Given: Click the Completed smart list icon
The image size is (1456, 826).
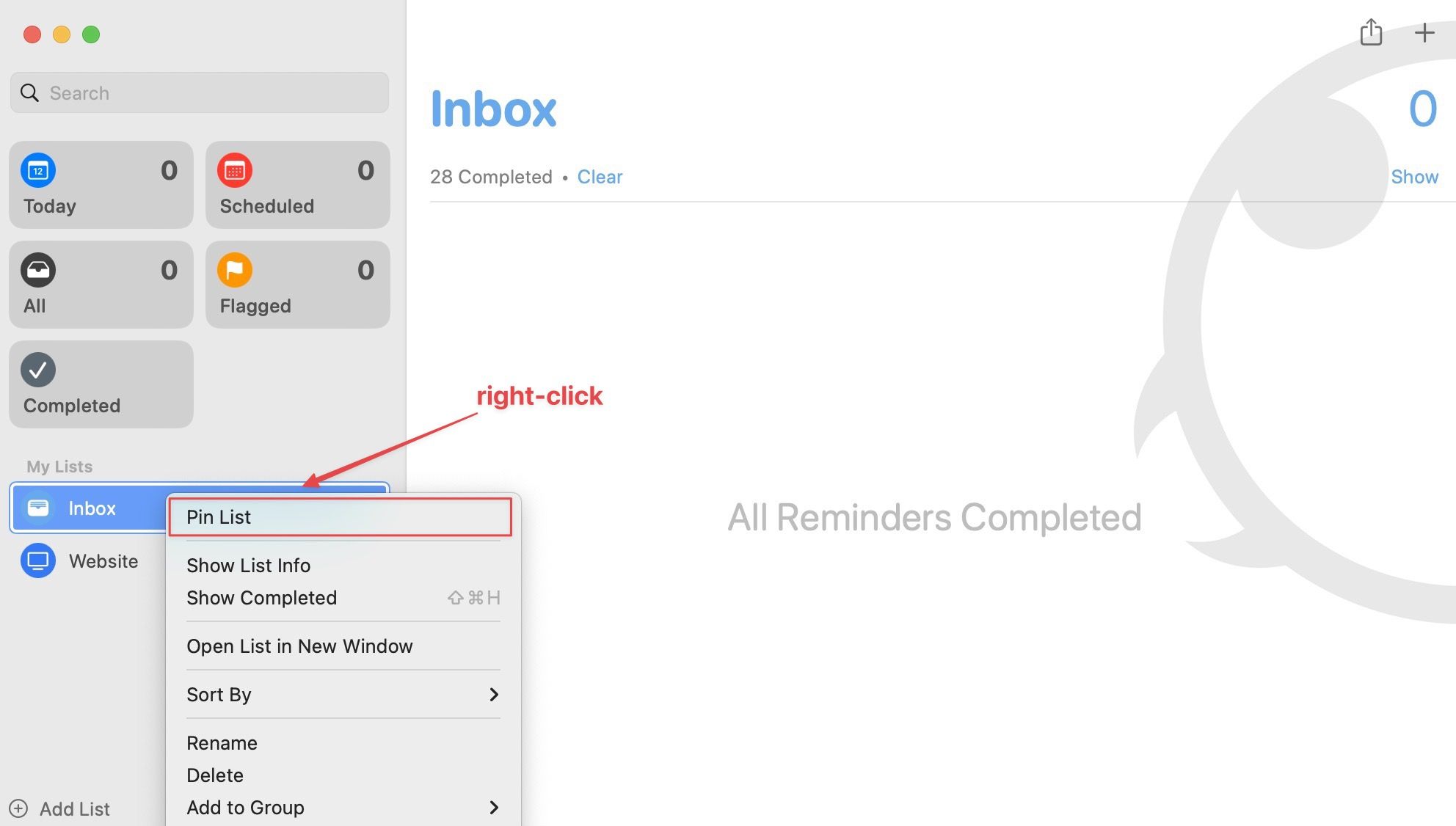Looking at the screenshot, I should pyautogui.click(x=38, y=368).
